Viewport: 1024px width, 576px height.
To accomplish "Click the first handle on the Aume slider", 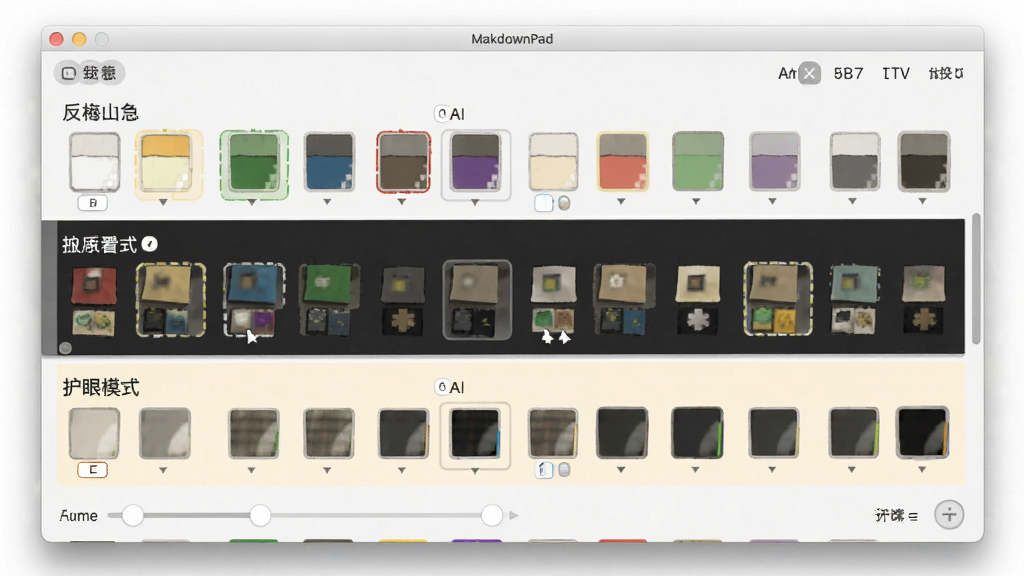I will click(x=133, y=515).
